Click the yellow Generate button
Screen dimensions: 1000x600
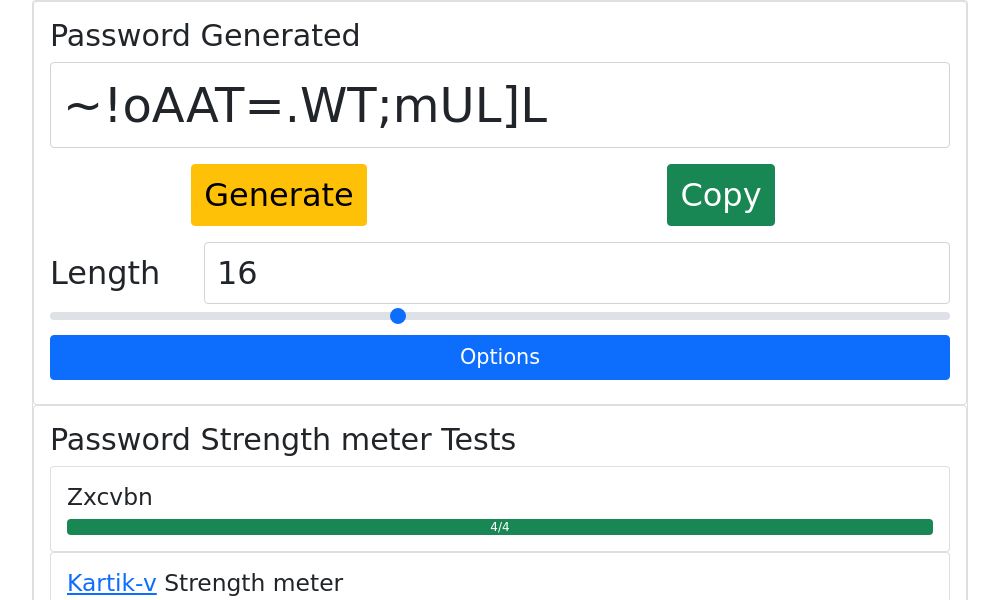(x=279, y=195)
